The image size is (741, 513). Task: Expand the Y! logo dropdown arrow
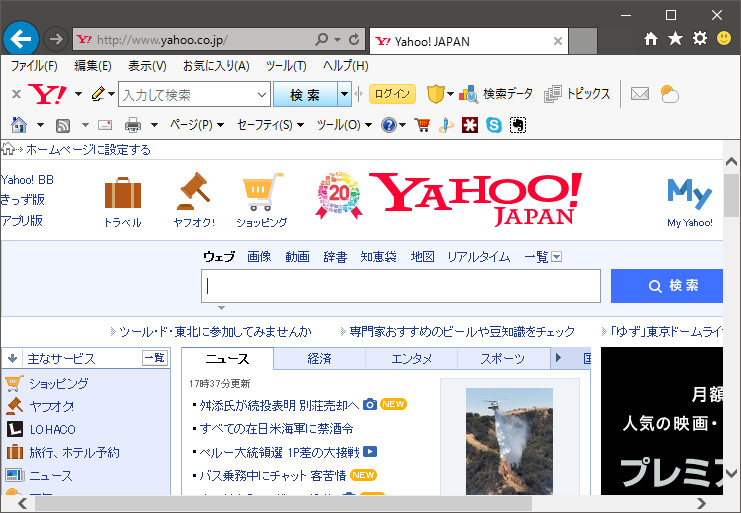coord(78,94)
